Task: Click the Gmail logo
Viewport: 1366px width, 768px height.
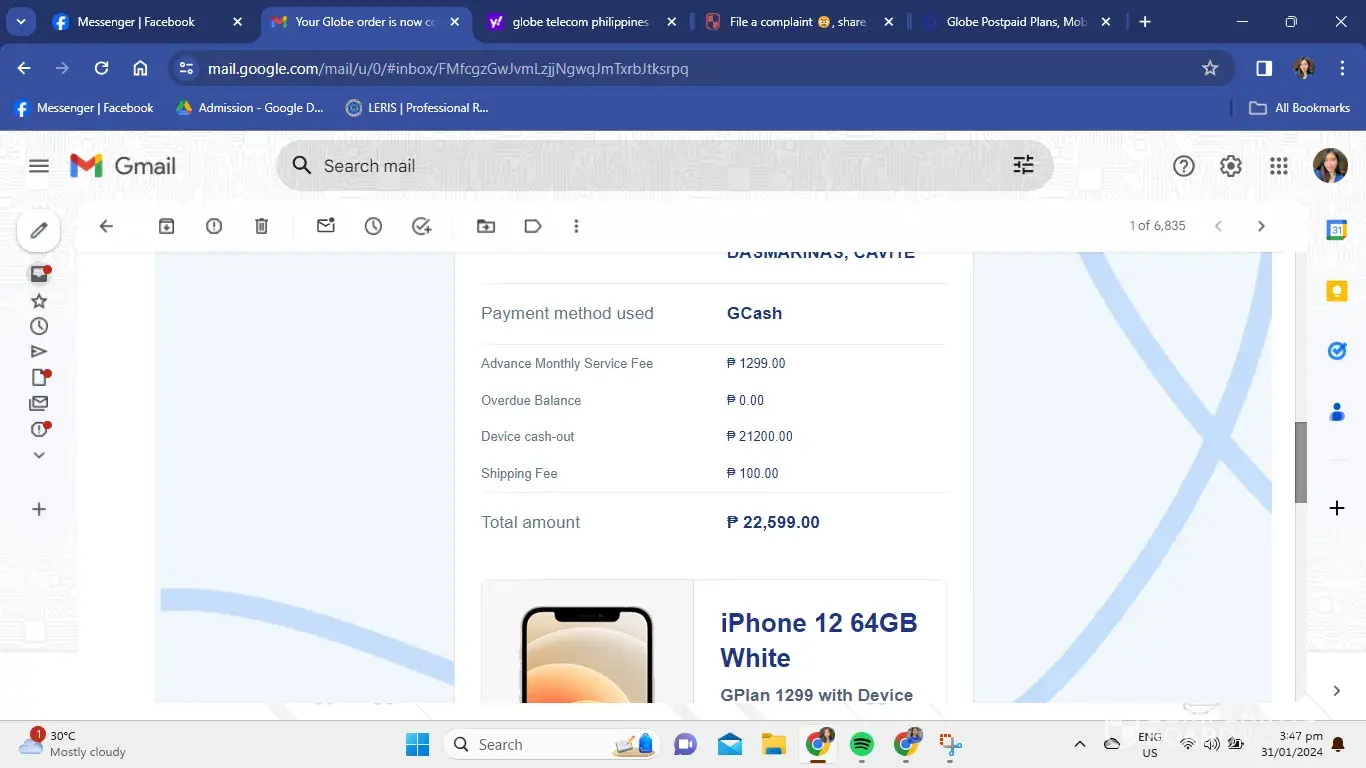Action: (x=123, y=166)
